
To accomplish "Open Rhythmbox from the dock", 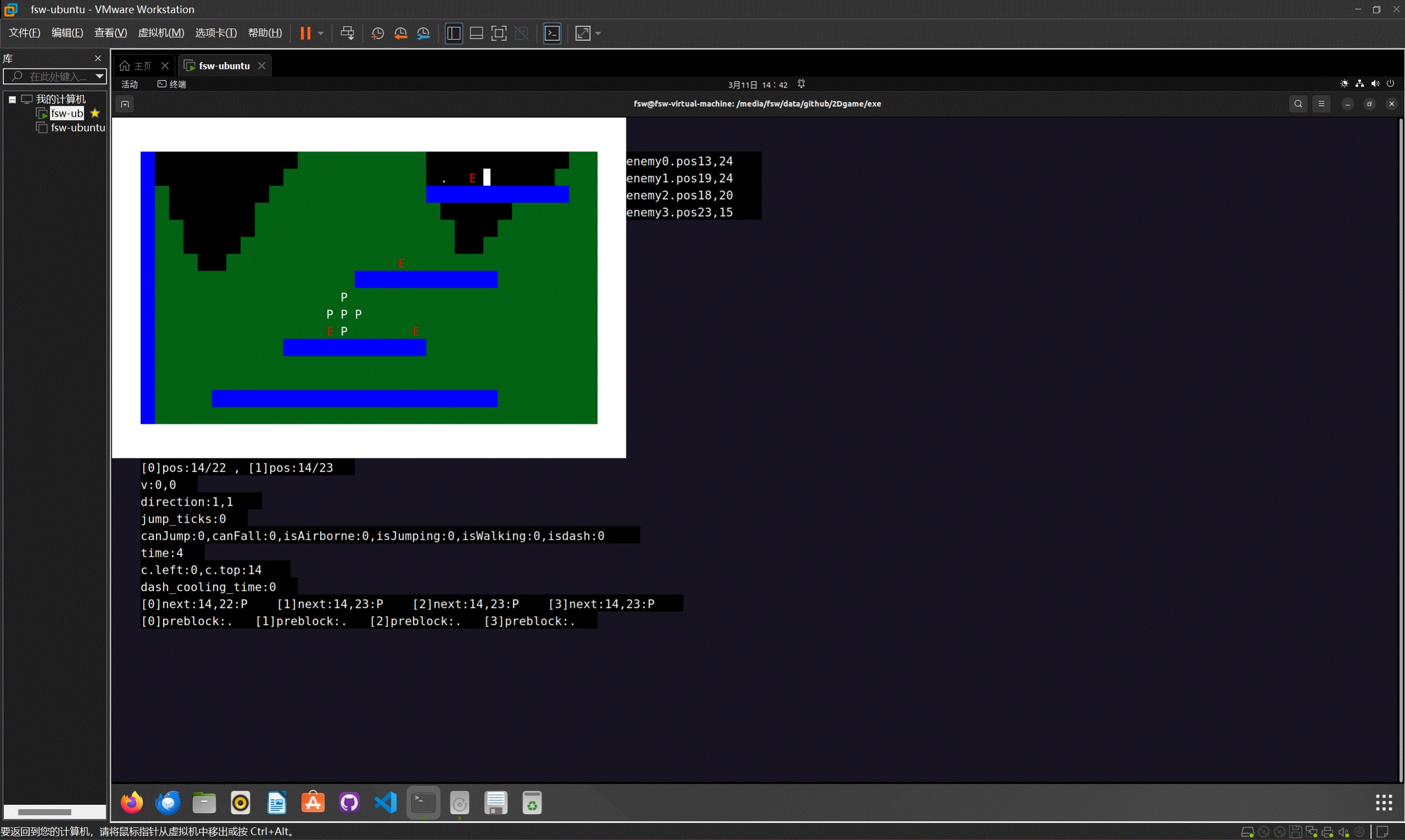I will (x=240, y=803).
